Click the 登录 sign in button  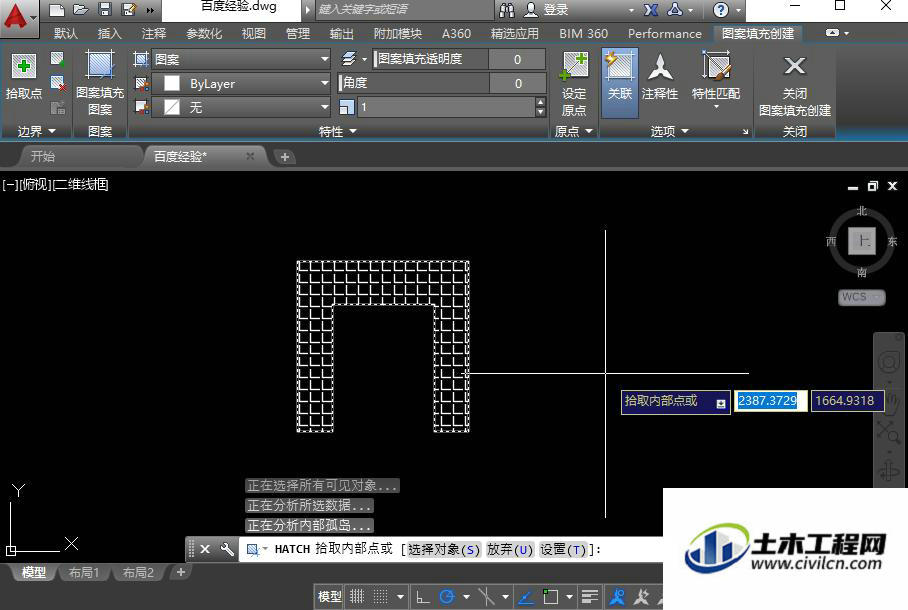pyautogui.click(x=548, y=10)
